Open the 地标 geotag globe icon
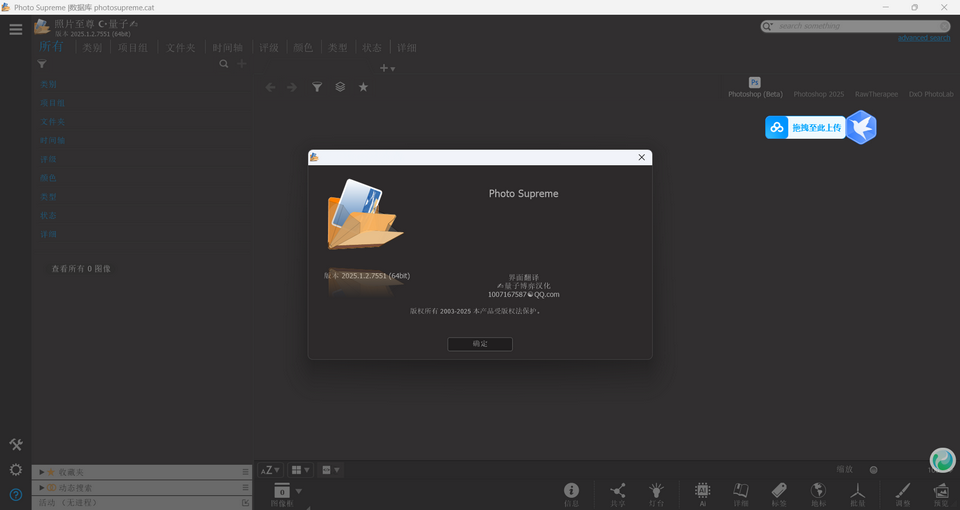Screen dimensions: 960x510 (818, 493)
